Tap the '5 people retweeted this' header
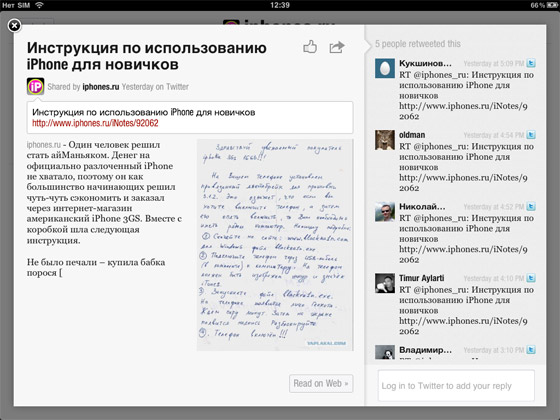 [x=418, y=44]
